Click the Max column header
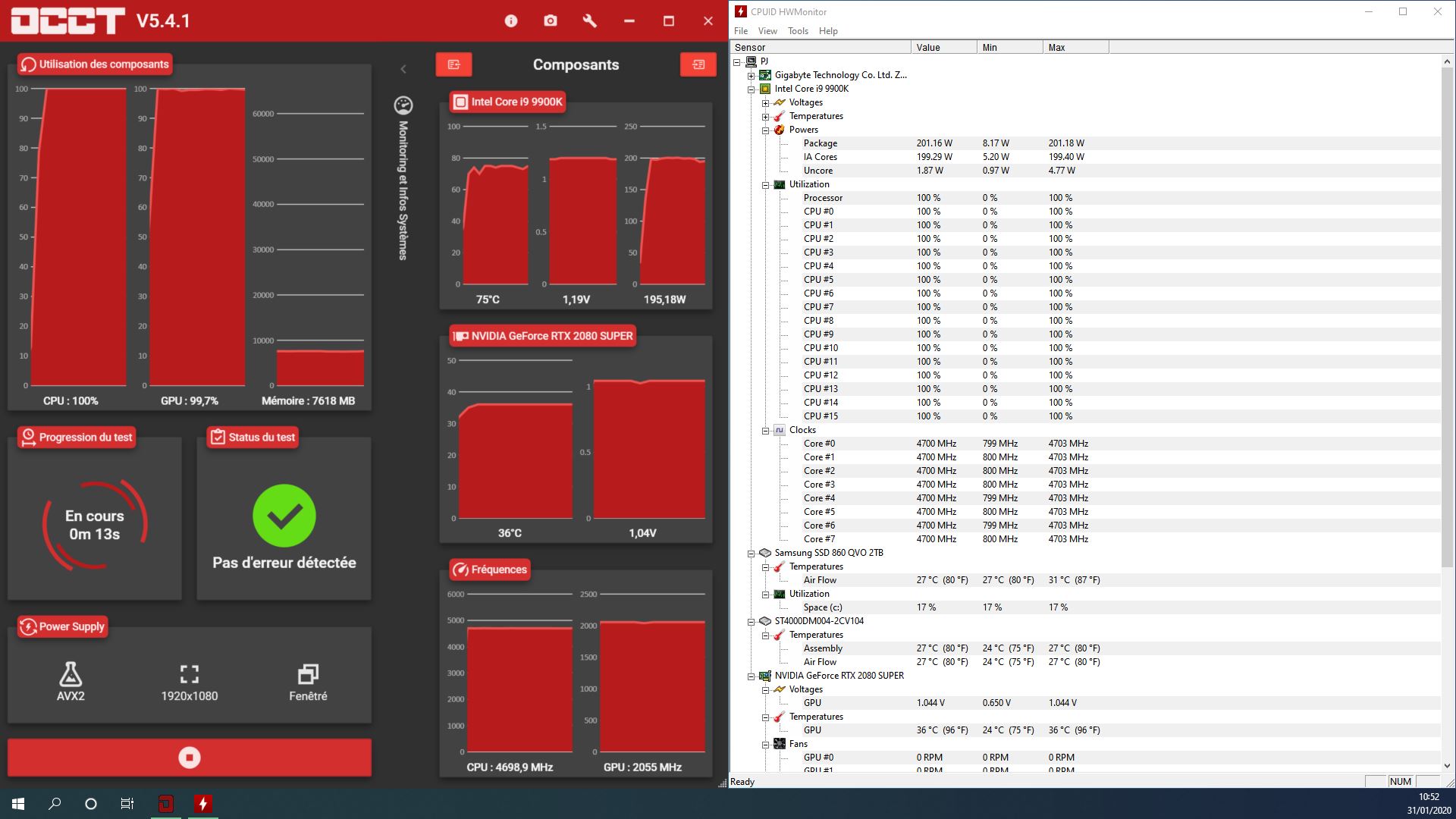This screenshot has height=819, width=1456. point(1075,47)
